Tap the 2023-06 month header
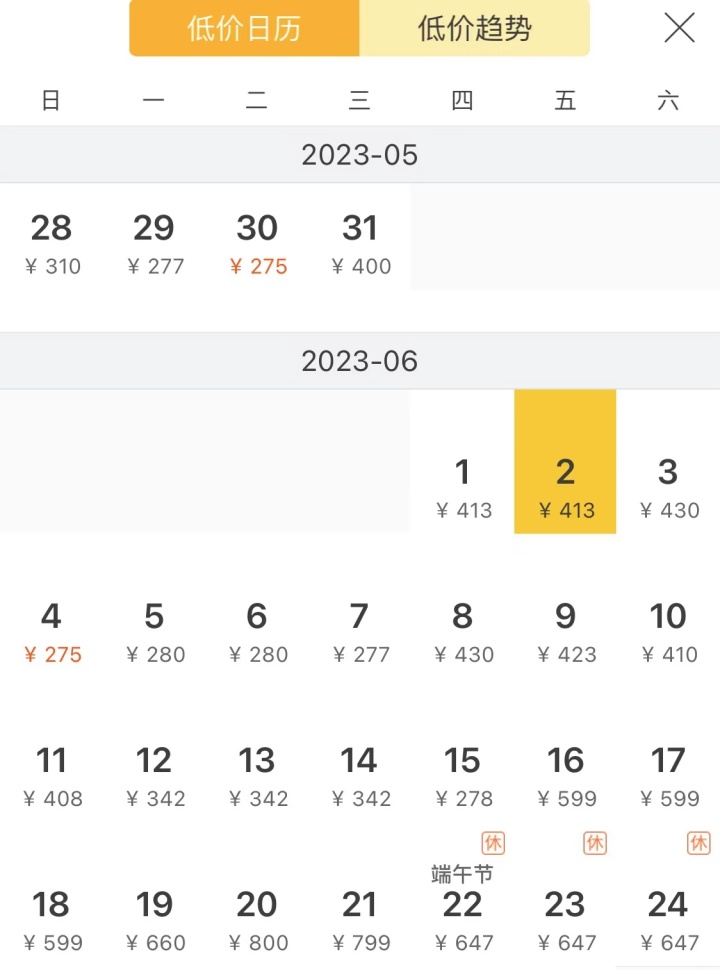Image resolution: width=720 pixels, height=970 pixels. pos(360,361)
